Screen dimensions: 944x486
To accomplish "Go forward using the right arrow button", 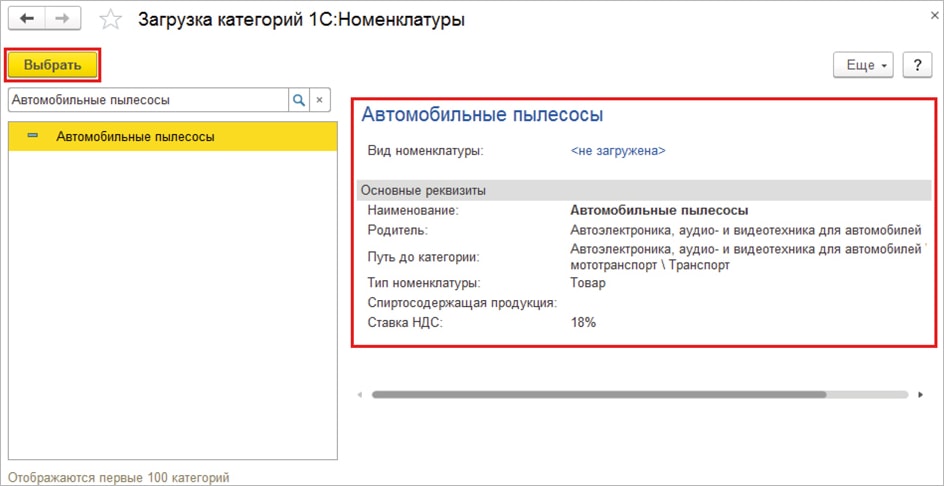I will [62, 19].
